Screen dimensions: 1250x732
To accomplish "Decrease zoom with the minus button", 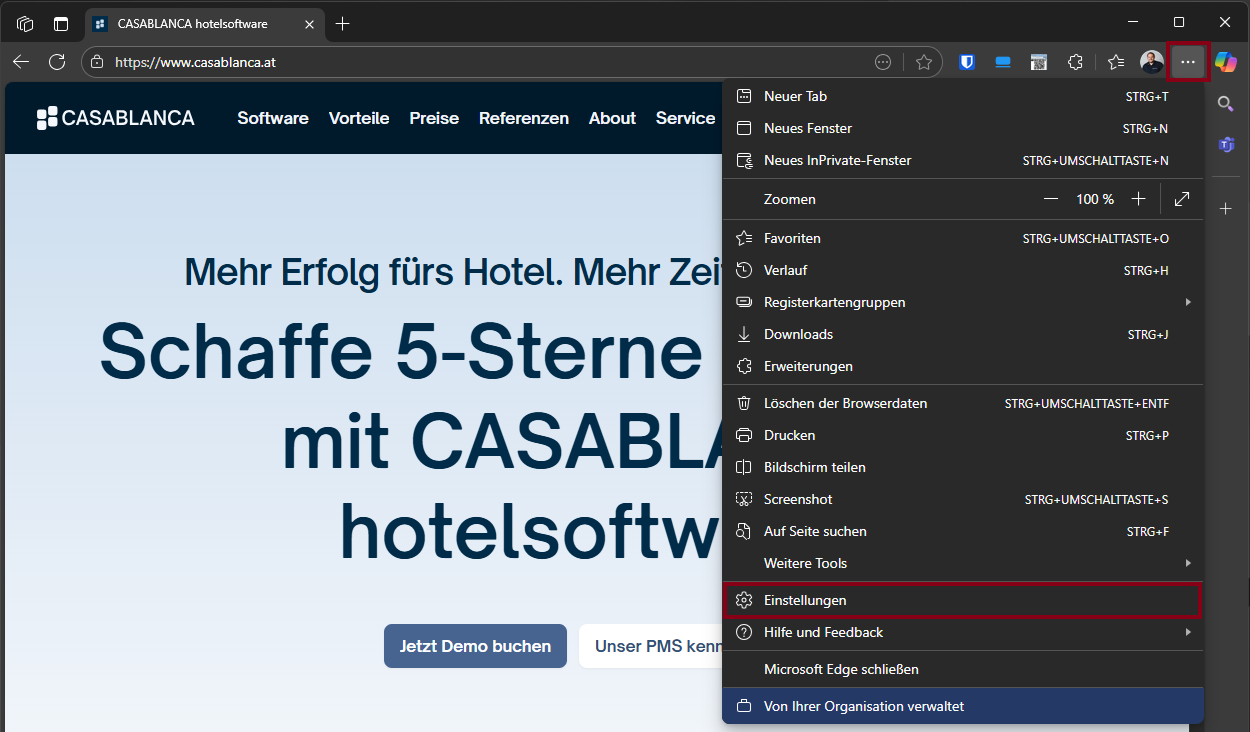I will click(1051, 199).
